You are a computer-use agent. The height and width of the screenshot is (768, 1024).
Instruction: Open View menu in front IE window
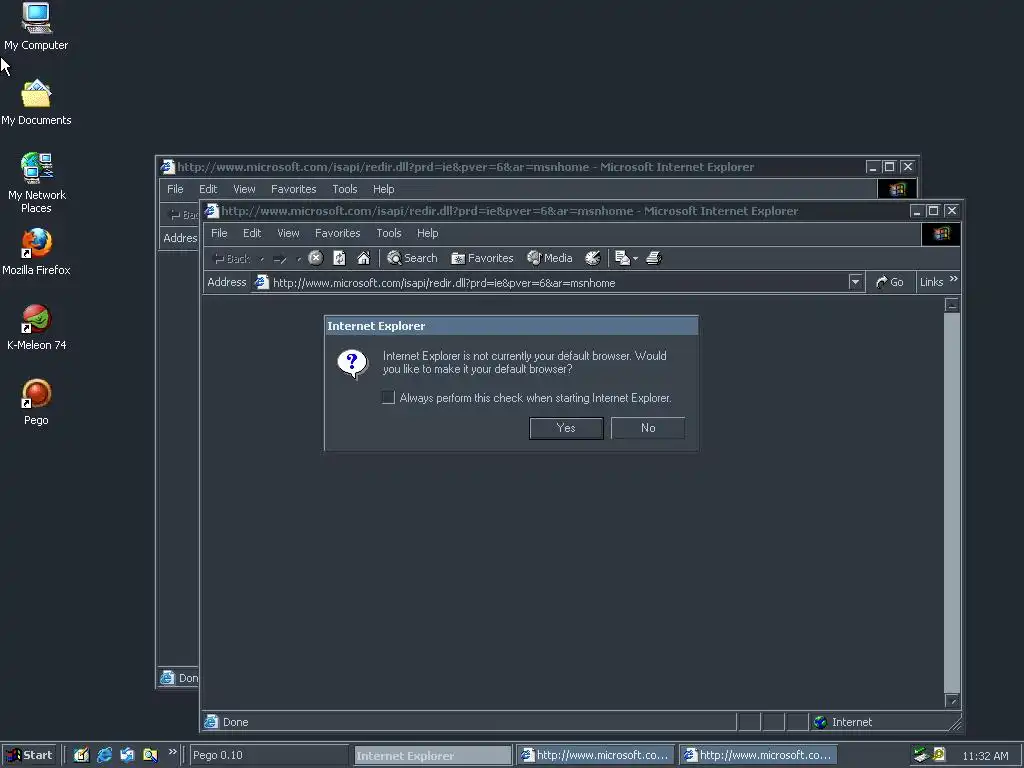(288, 233)
